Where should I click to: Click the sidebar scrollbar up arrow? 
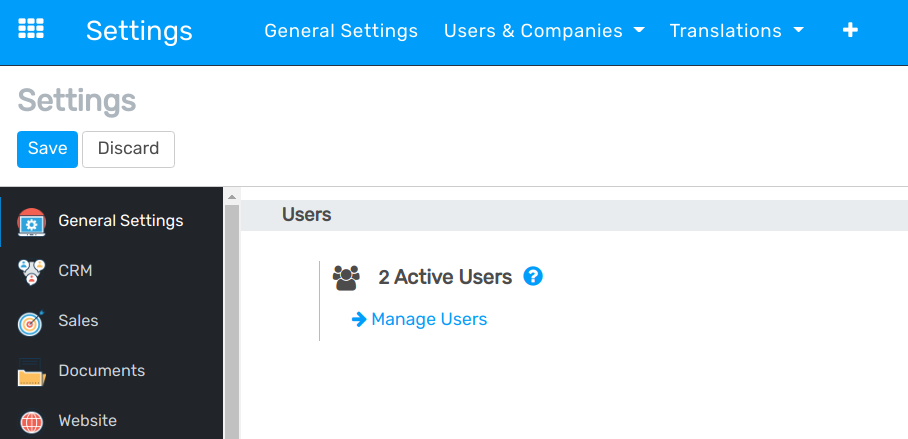click(x=232, y=196)
